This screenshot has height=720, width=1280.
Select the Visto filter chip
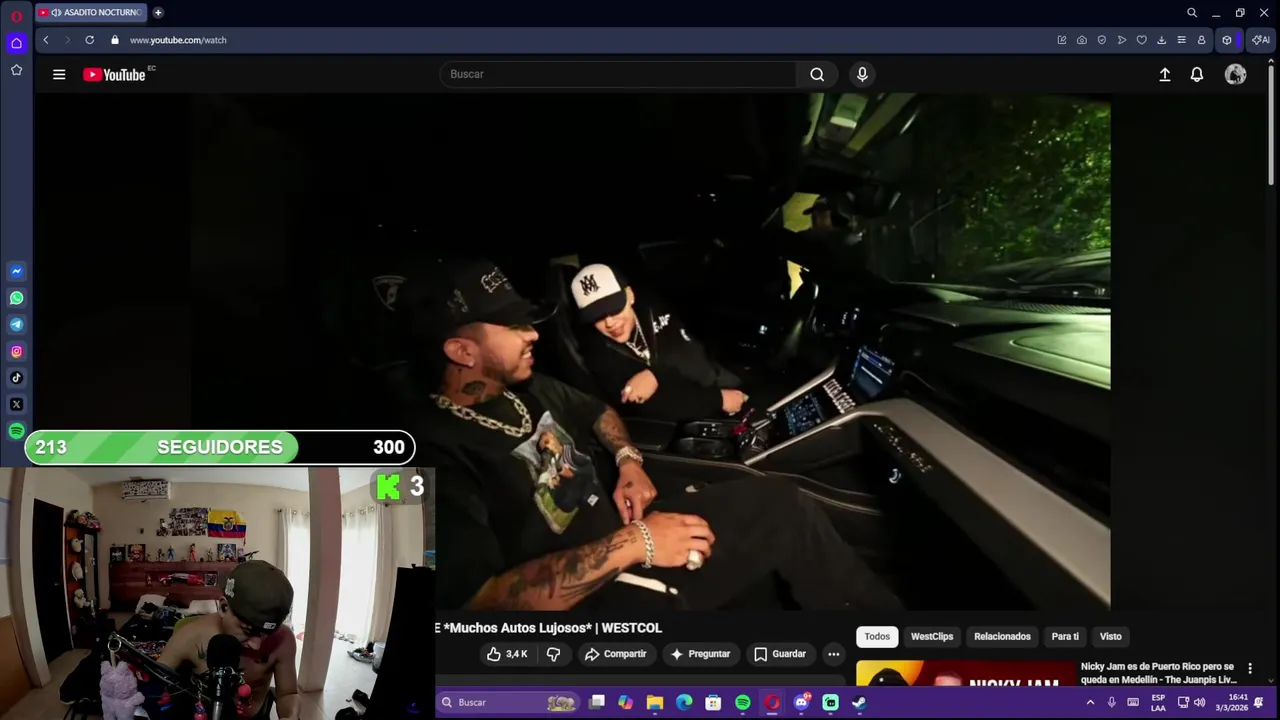click(x=1111, y=636)
